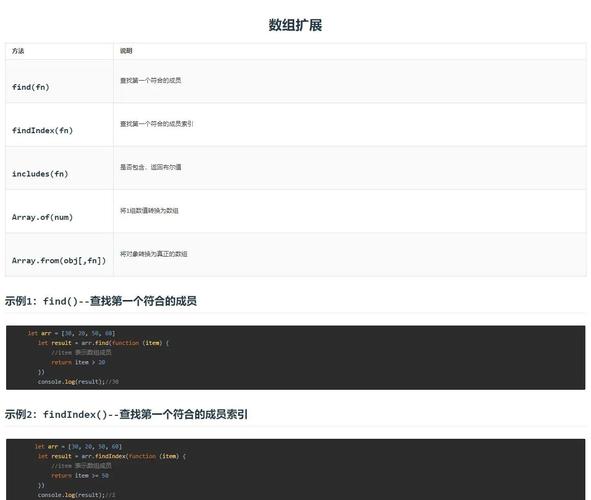Click the page title "数组扩展"

tap(295, 25)
